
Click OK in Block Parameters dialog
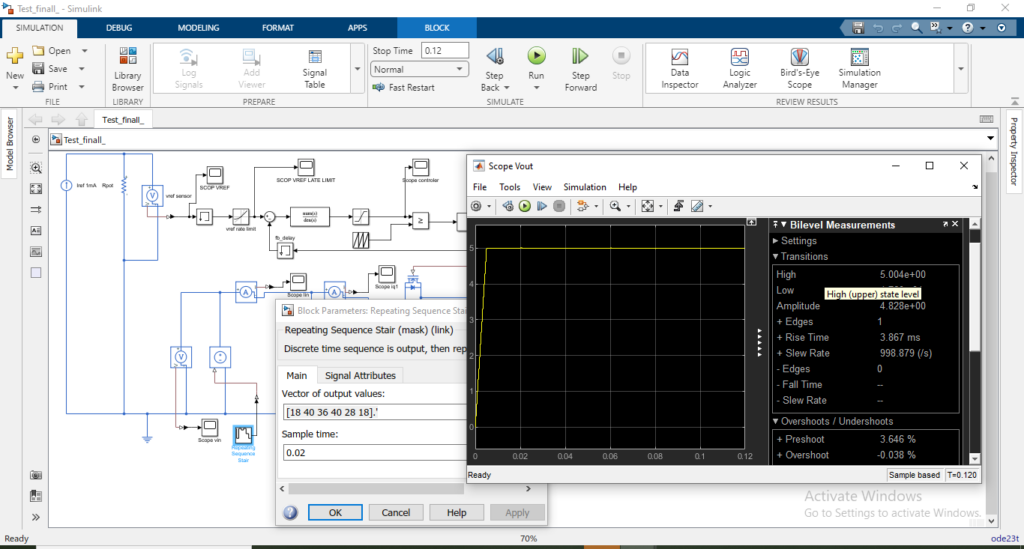335,512
